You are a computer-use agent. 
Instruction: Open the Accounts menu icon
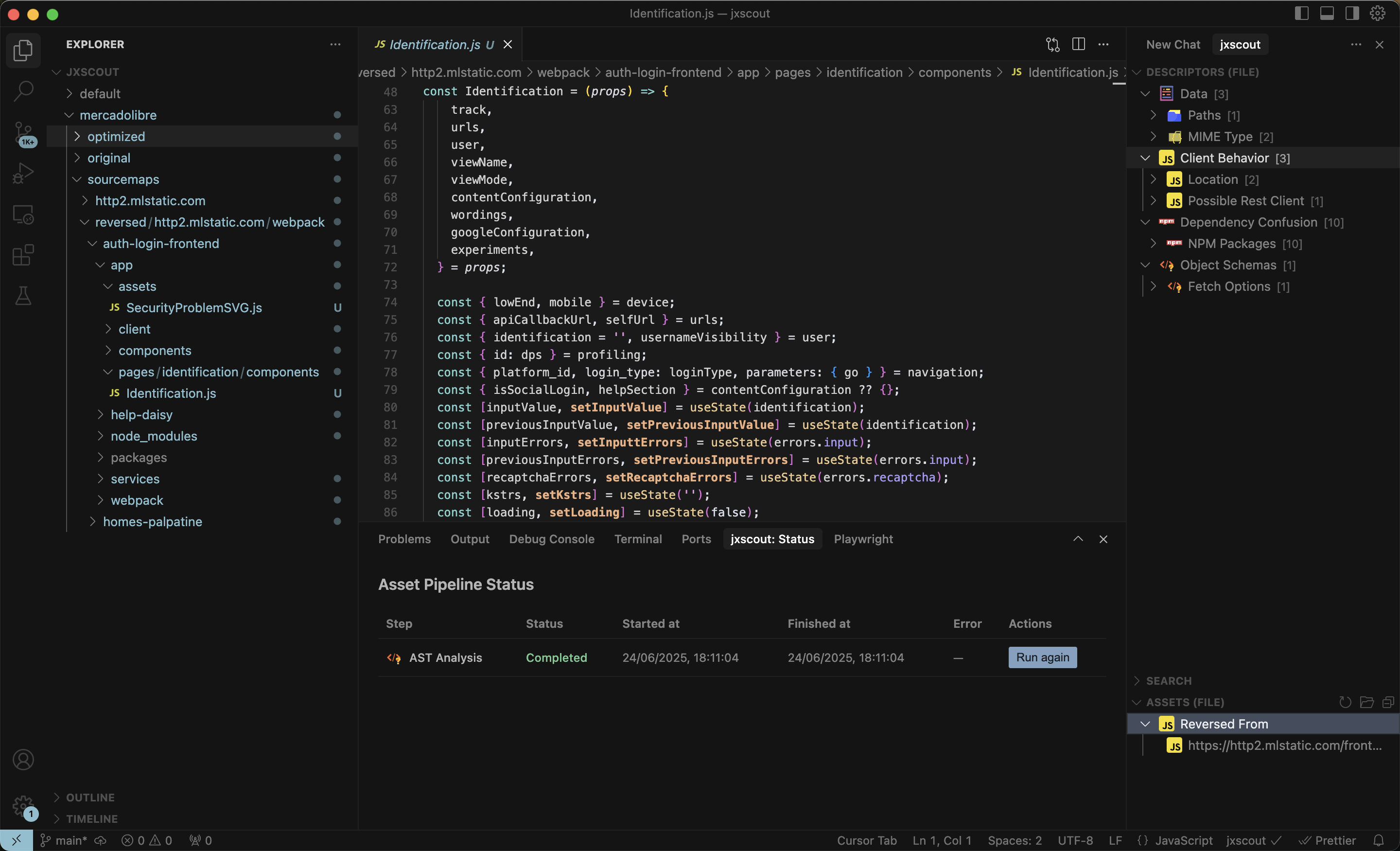pos(23,760)
